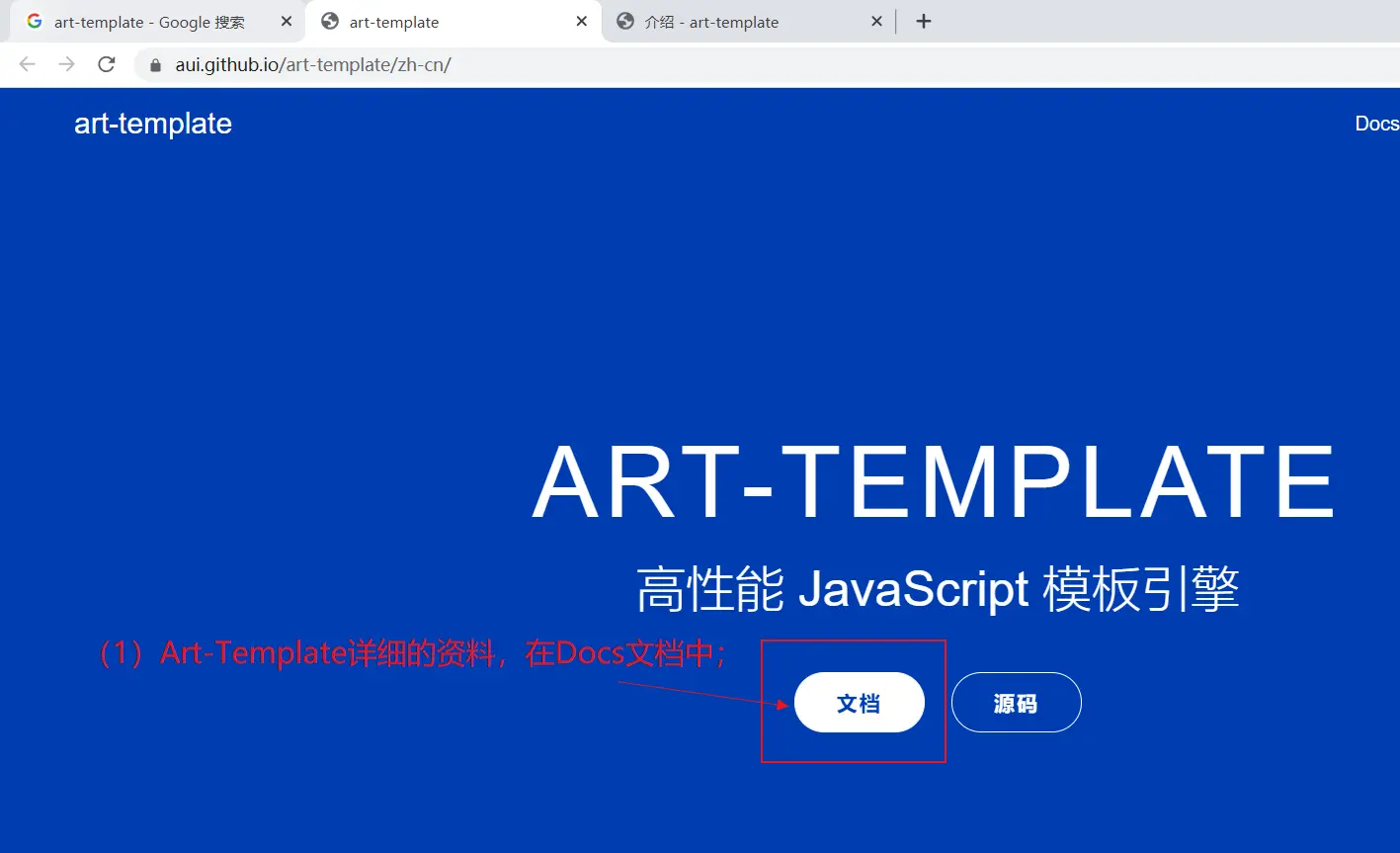Click the Google favicon on first tab
The width and height of the screenshot is (1400, 853).
(x=35, y=22)
